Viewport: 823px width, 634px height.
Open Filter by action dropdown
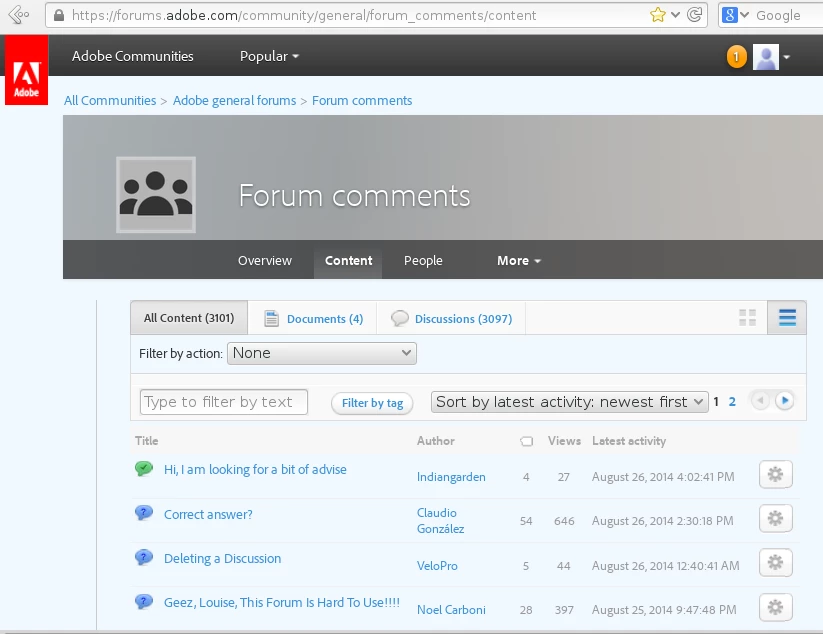point(322,353)
